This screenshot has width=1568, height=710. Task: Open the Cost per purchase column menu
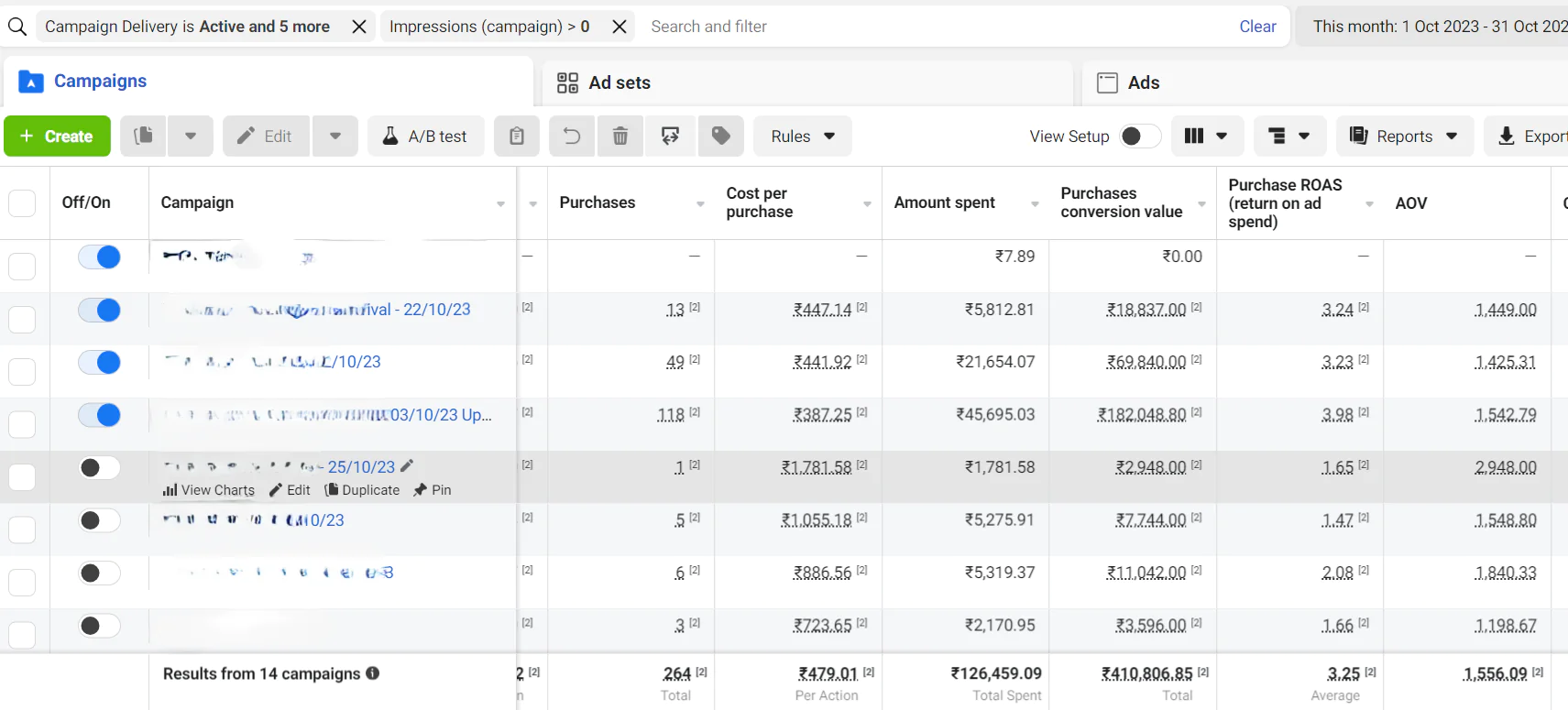pos(867,203)
